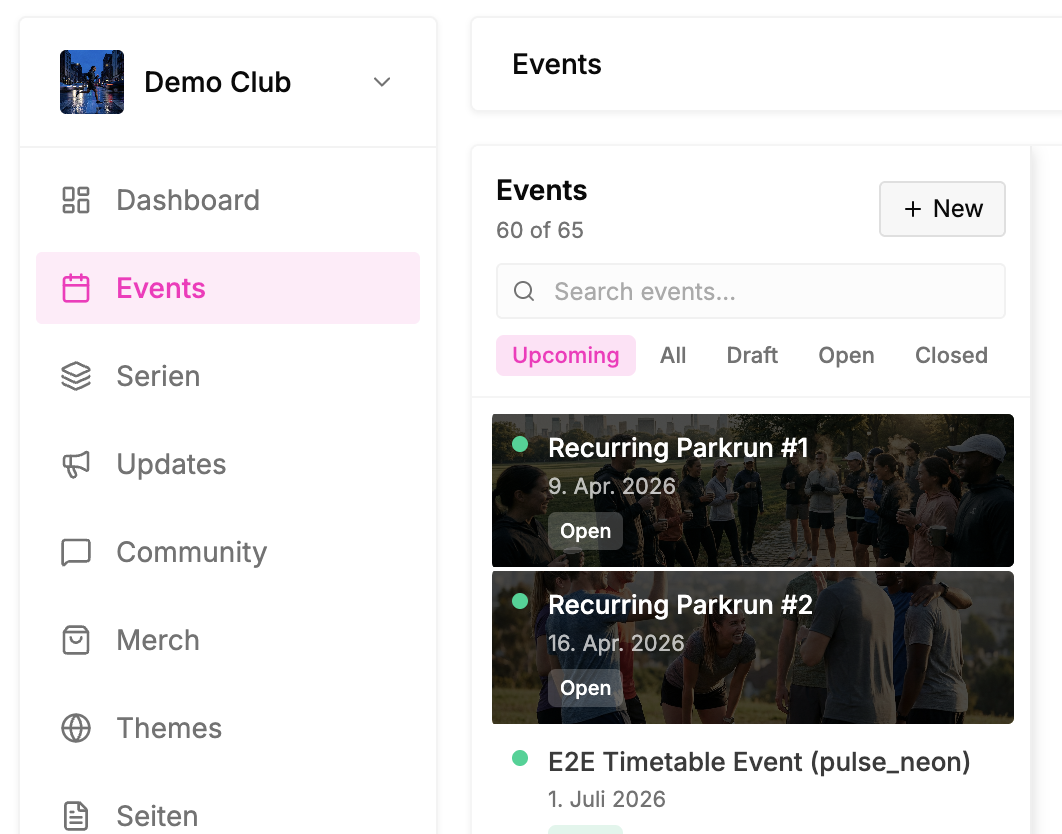Create a new event with New button
Viewport: 1062px width, 834px height.
coord(942,209)
